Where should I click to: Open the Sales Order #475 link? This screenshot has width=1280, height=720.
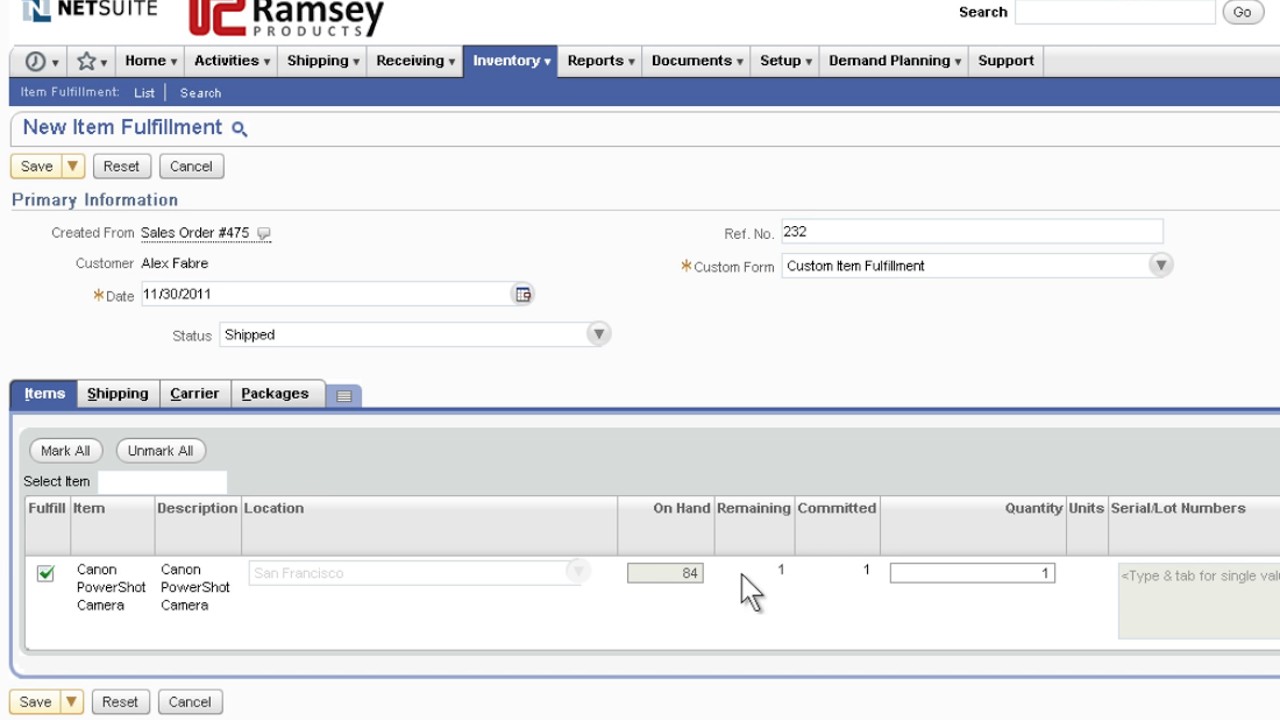tap(195, 233)
